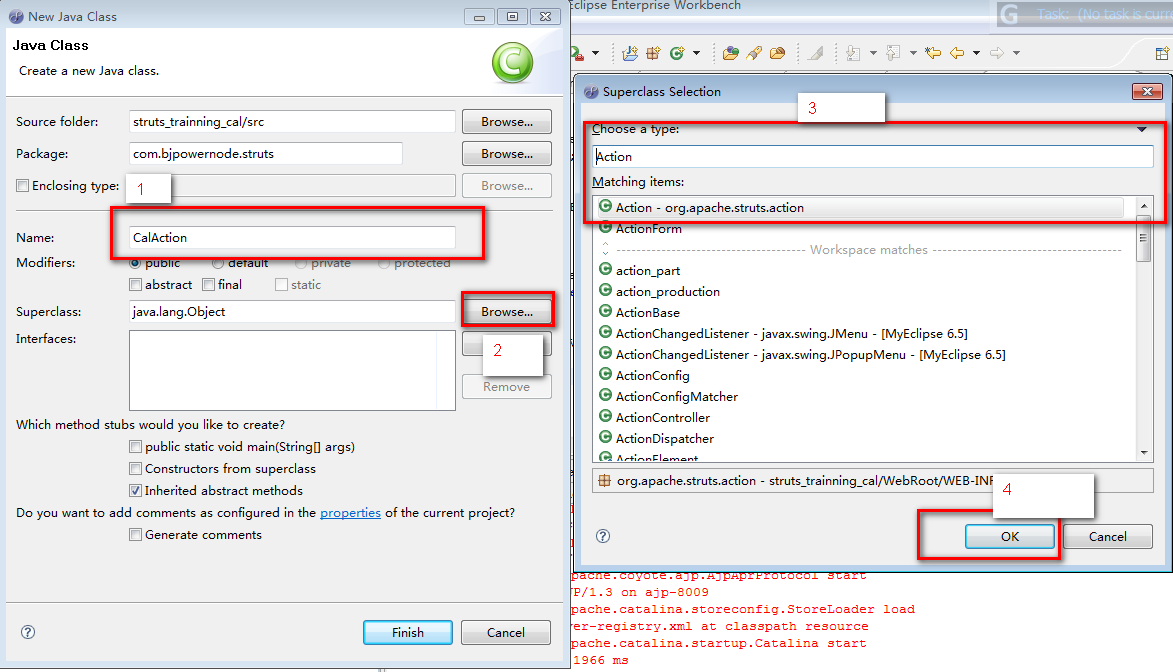
Task: Open the Previous Annotation dropdown arrow
Action: tap(913, 53)
